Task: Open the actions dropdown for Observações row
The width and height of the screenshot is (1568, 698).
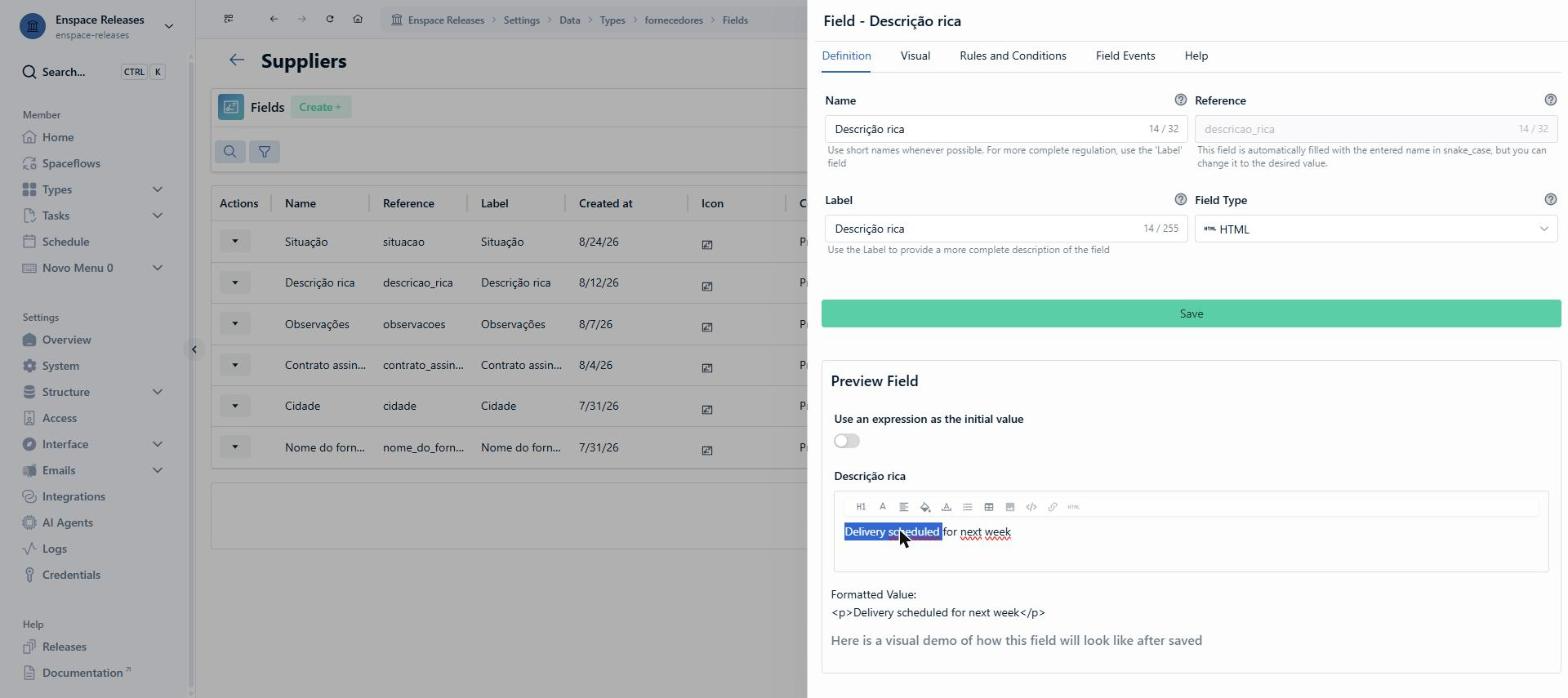Action: pos(235,323)
